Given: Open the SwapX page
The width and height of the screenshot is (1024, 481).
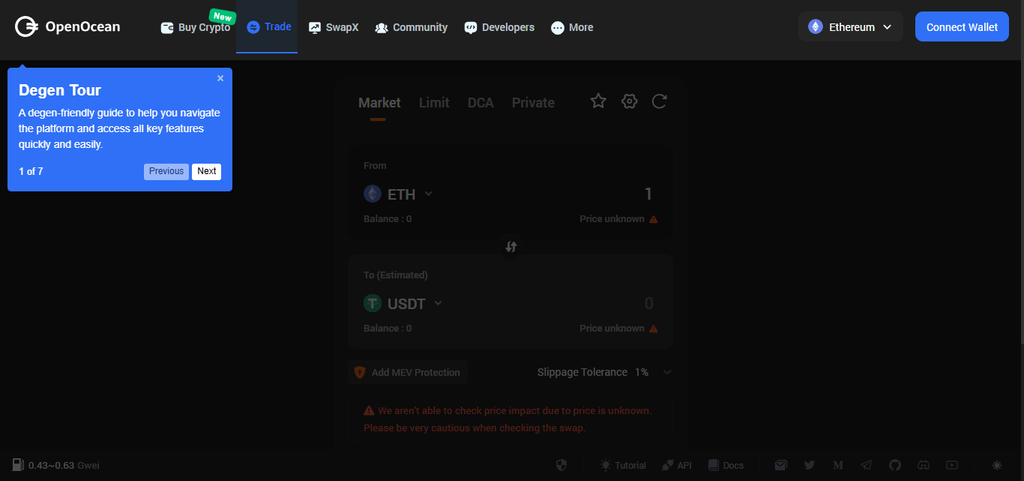Looking at the screenshot, I should [x=333, y=27].
